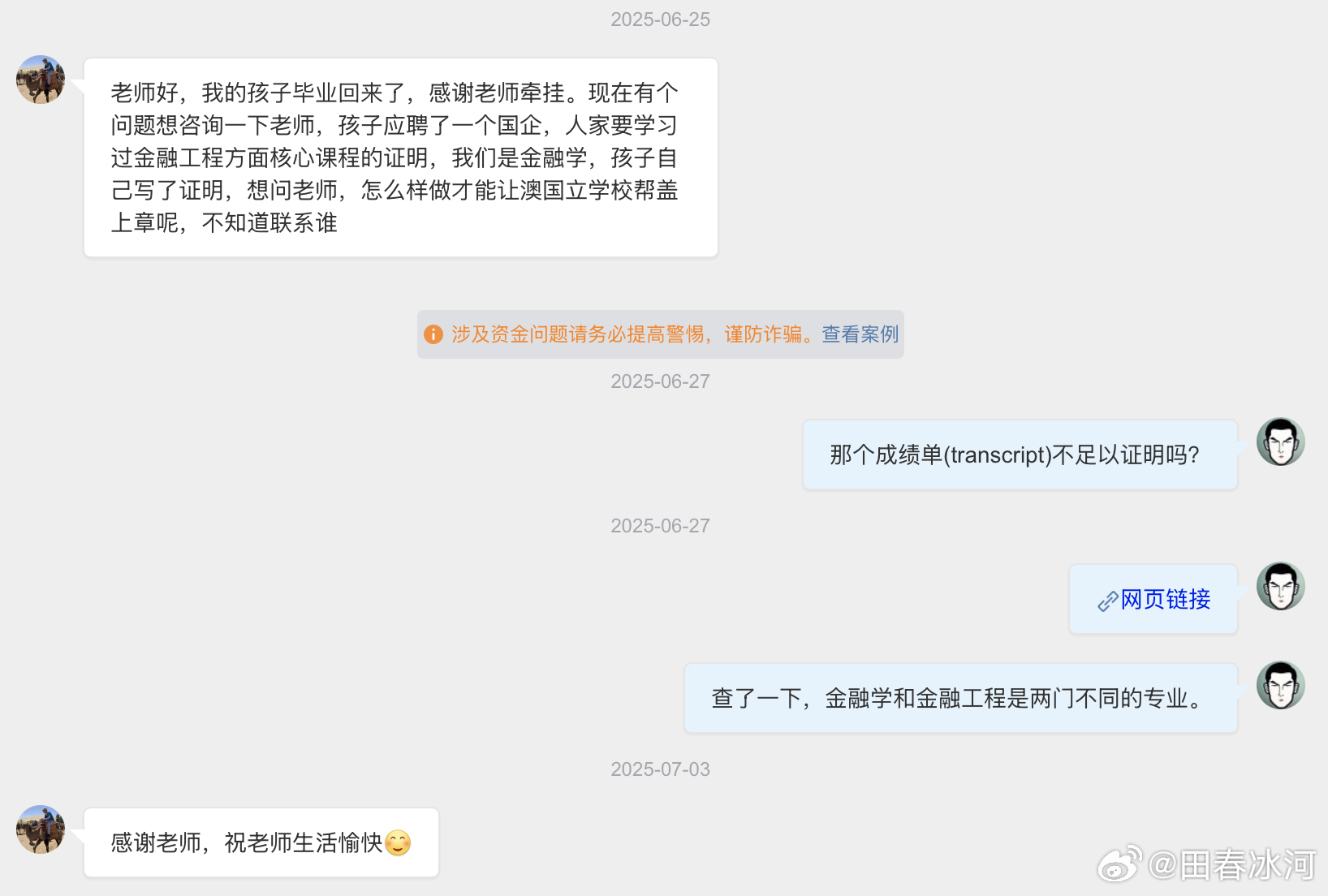Click the cartoon face avatar beside the 网页链接 bubble
This screenshot has width=1328, height=896.
[x=1281, y=586]
